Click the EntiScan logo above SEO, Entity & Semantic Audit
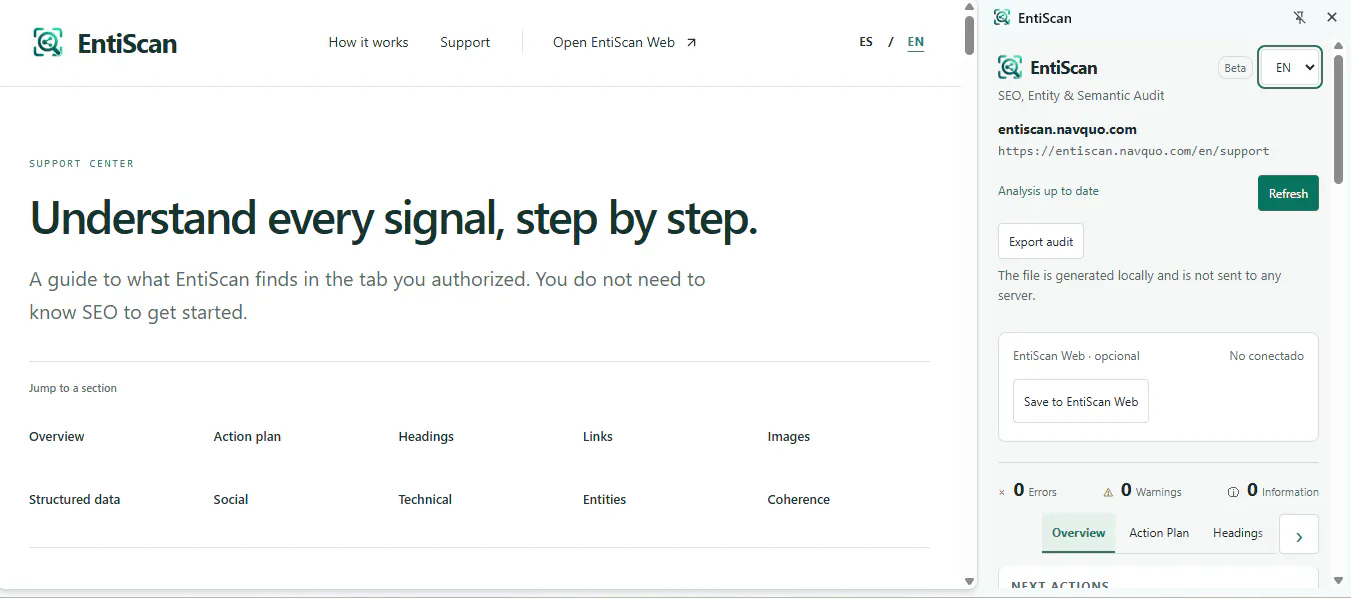 (1048, 68)
